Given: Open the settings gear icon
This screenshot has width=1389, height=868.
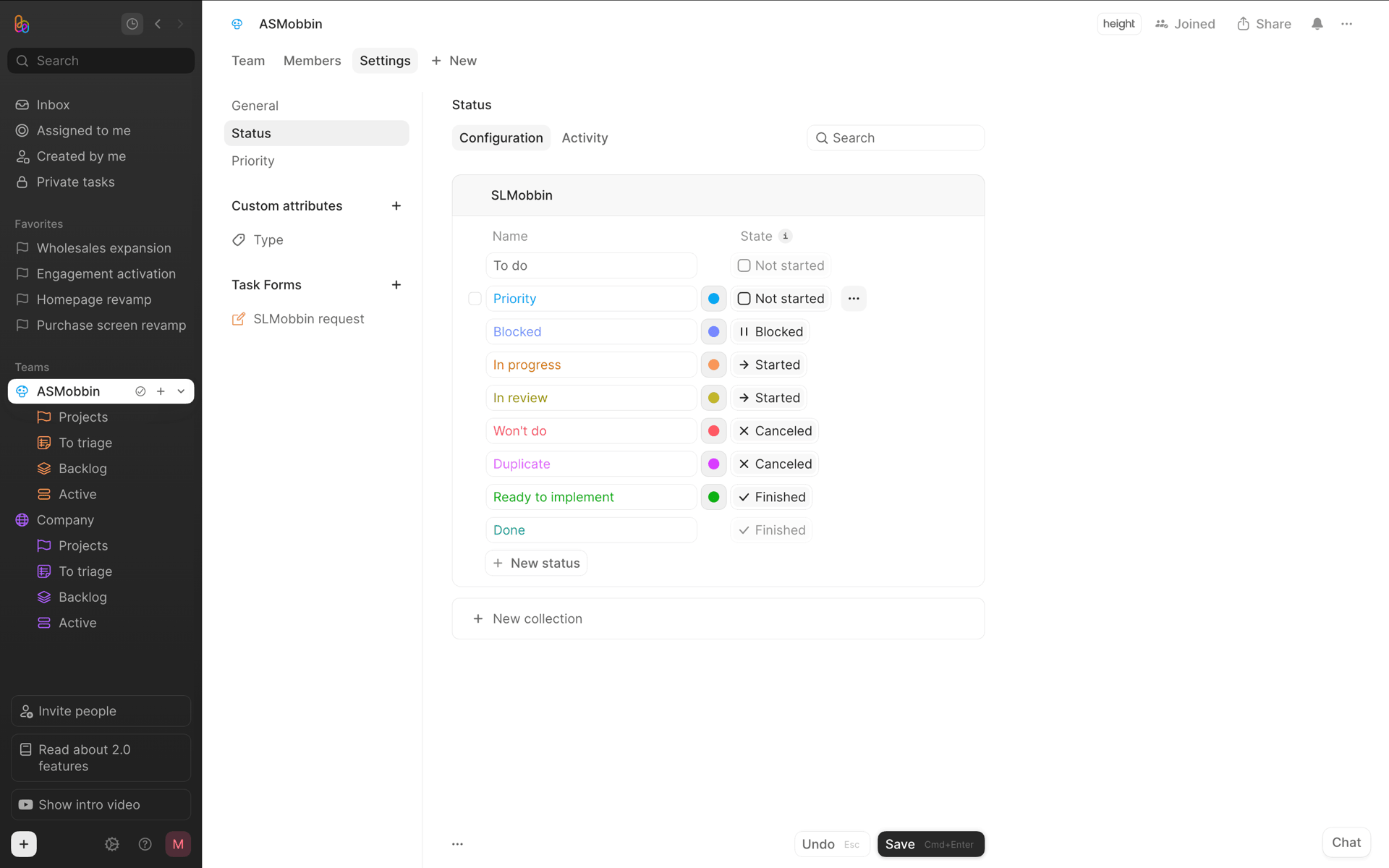Looking at the screenshot, I should [x=112, y=844].
